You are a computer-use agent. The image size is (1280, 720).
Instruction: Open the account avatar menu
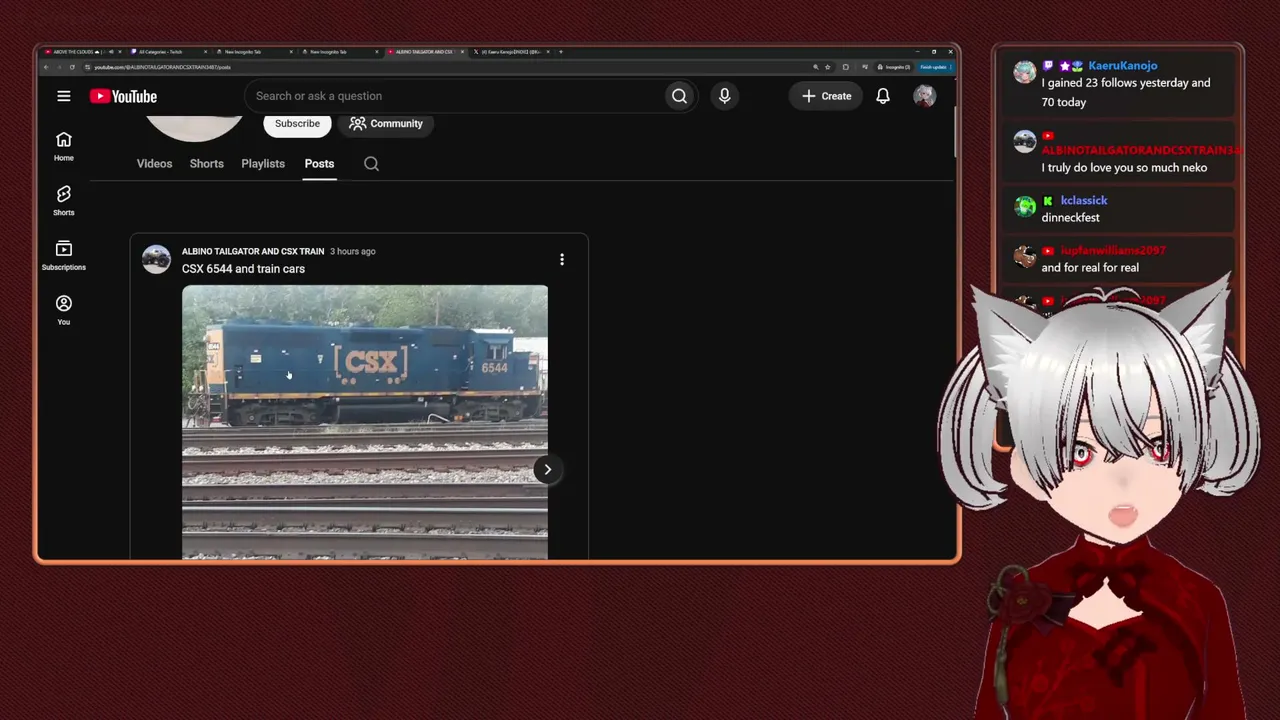924,96
